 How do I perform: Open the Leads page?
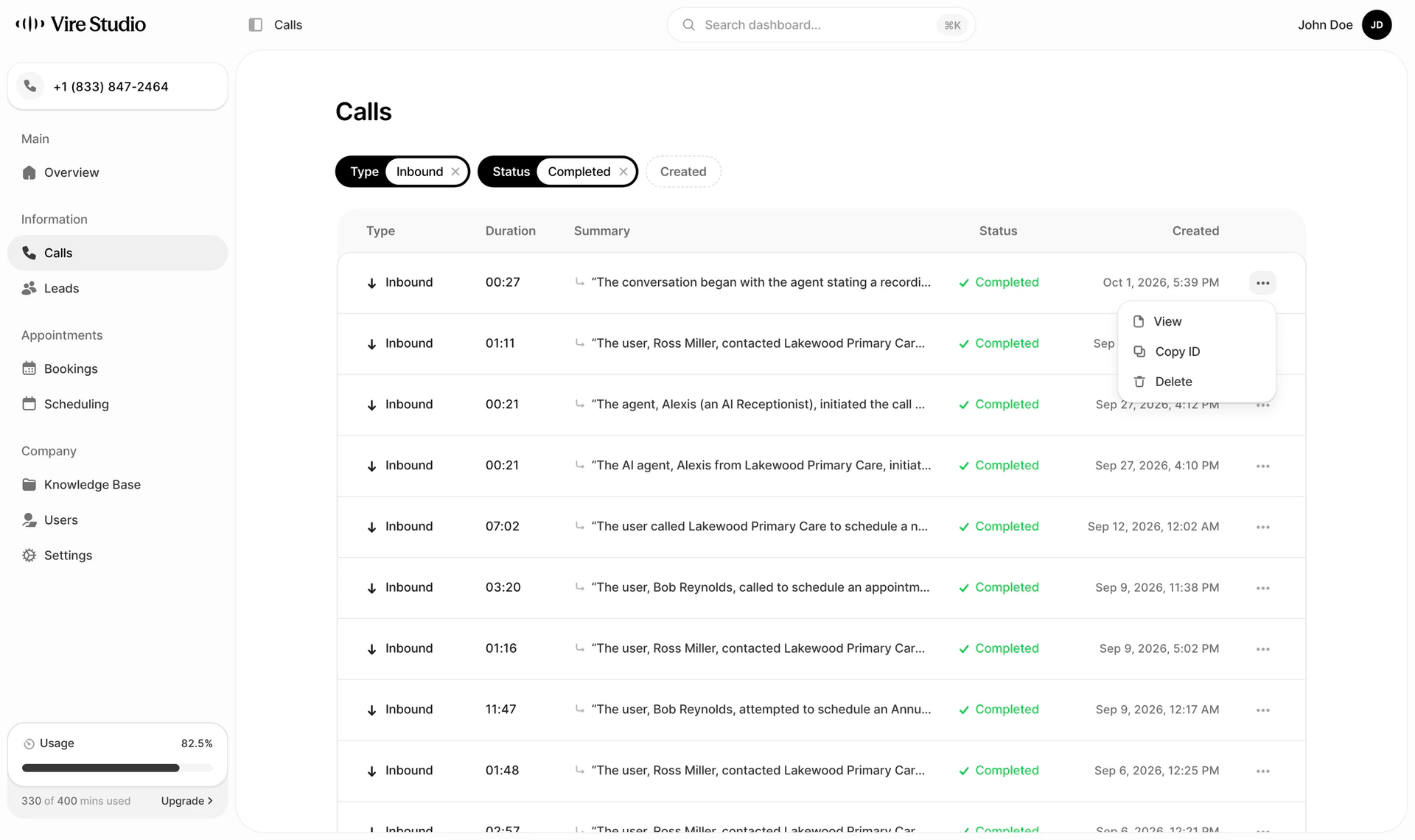(117, 288)
